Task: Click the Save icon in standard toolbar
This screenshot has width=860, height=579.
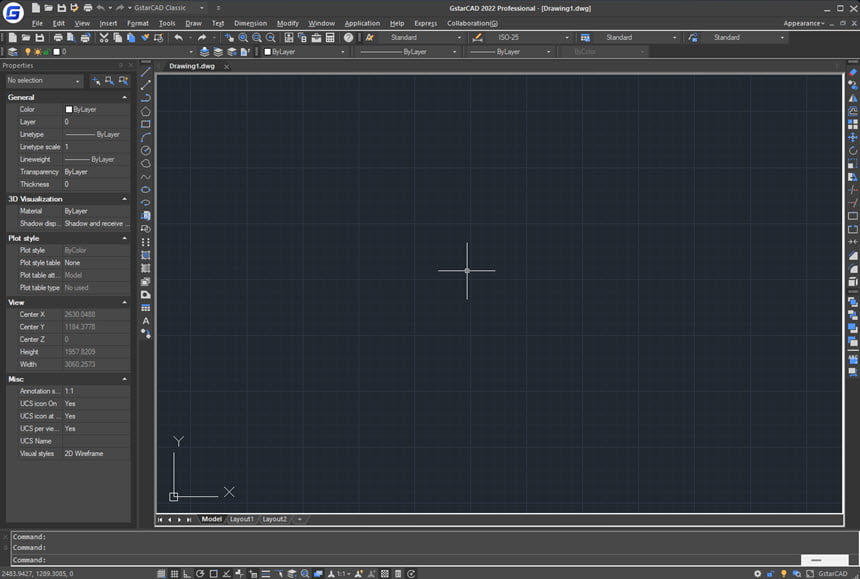Action: point(39,37)
